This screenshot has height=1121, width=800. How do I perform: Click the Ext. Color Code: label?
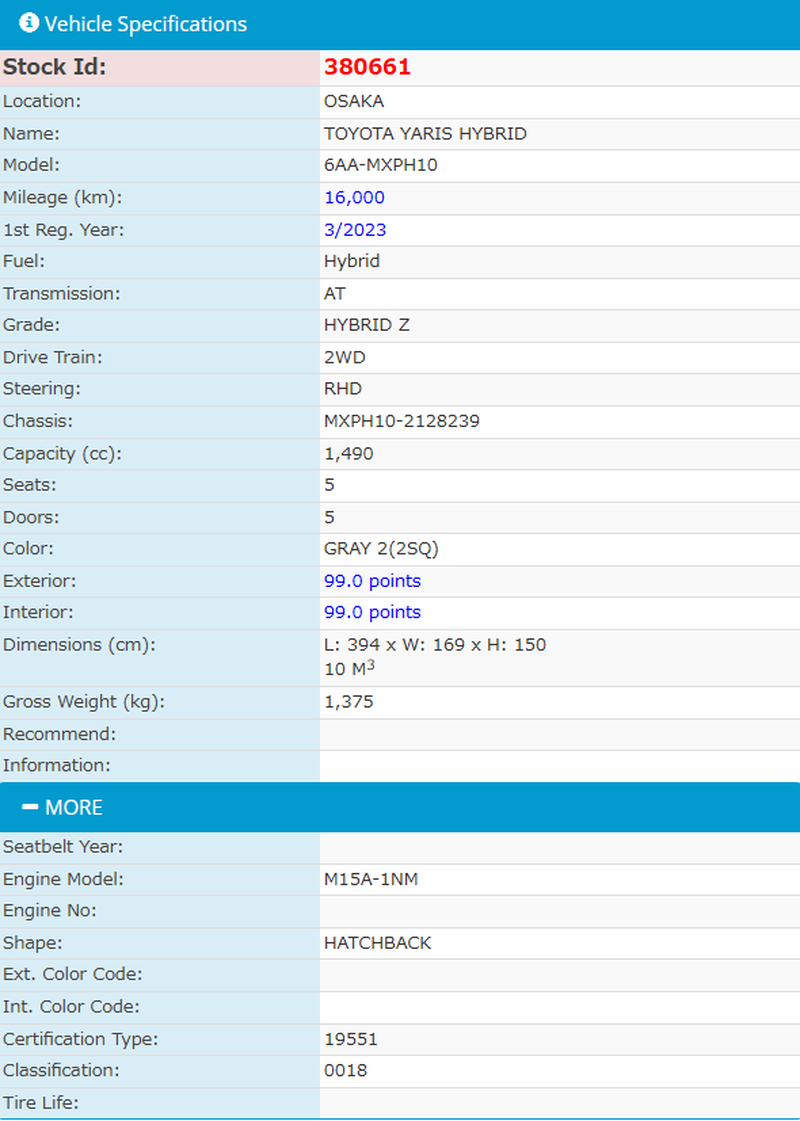pyautogui.click(x=72, y=974)
